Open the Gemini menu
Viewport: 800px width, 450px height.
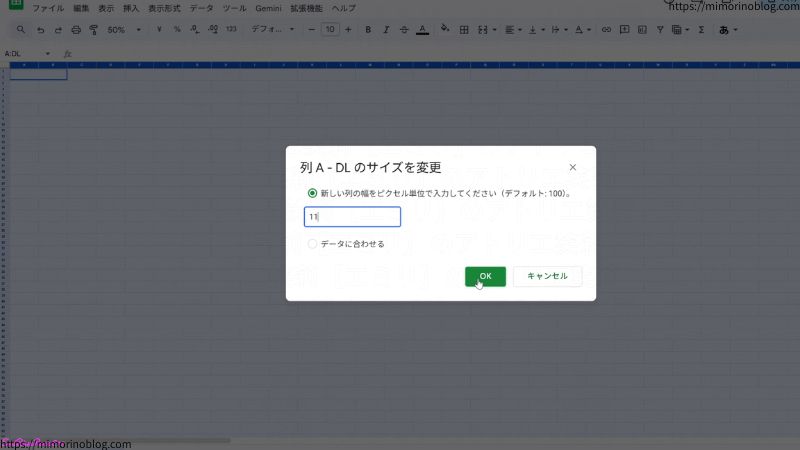pyautogui.click(x=268, y=8)
